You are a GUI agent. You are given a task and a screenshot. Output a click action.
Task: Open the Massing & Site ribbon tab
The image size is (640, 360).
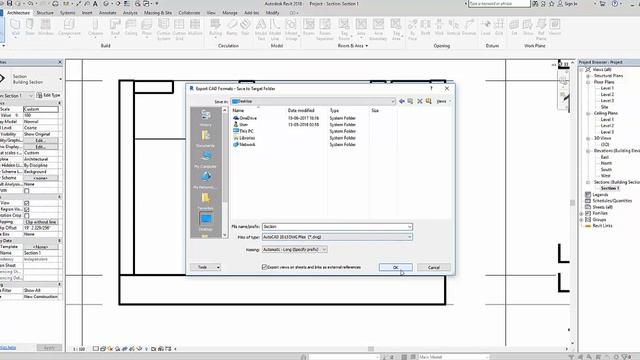(158, 13)
